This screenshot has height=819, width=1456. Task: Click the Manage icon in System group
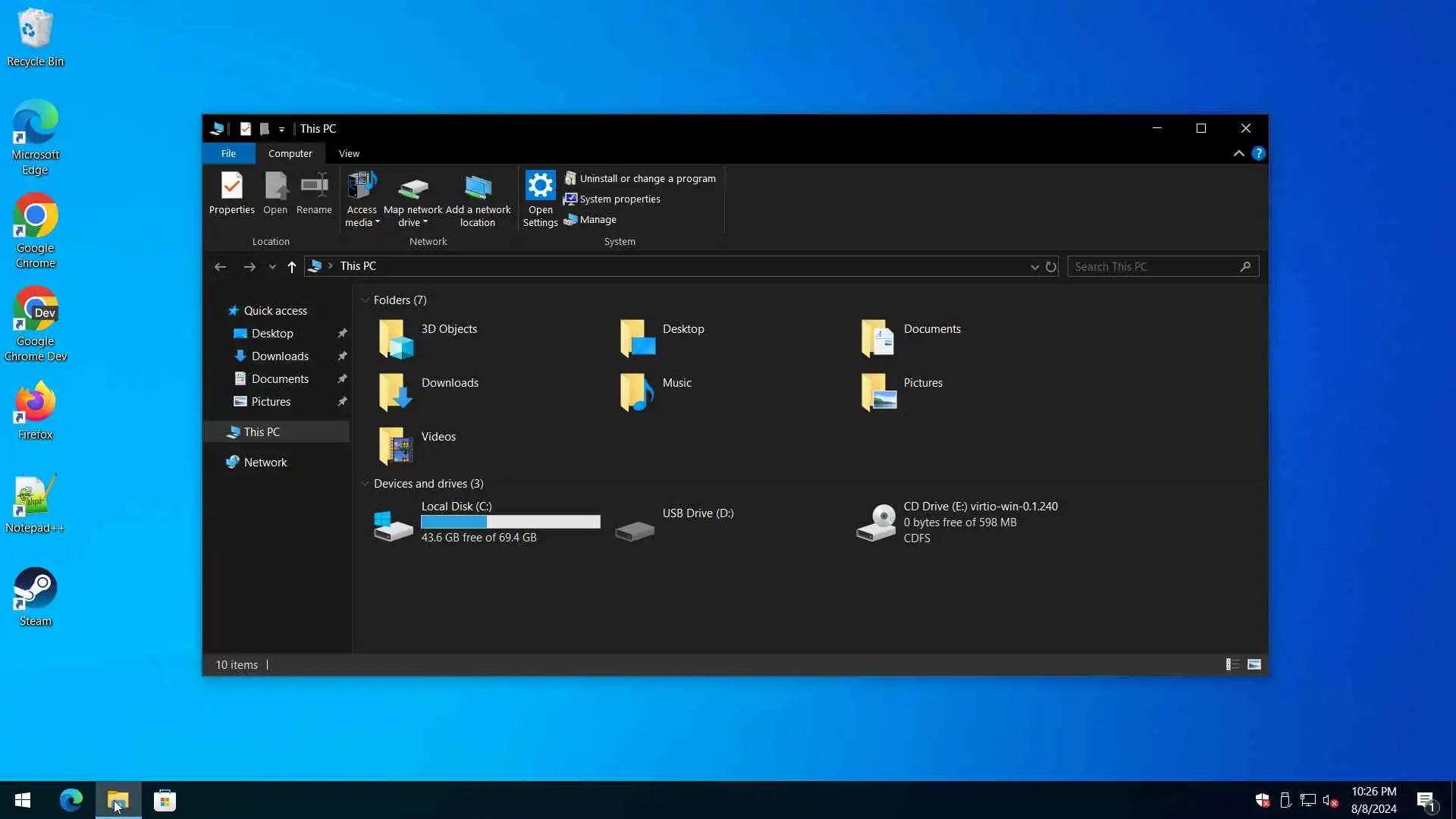571,220
